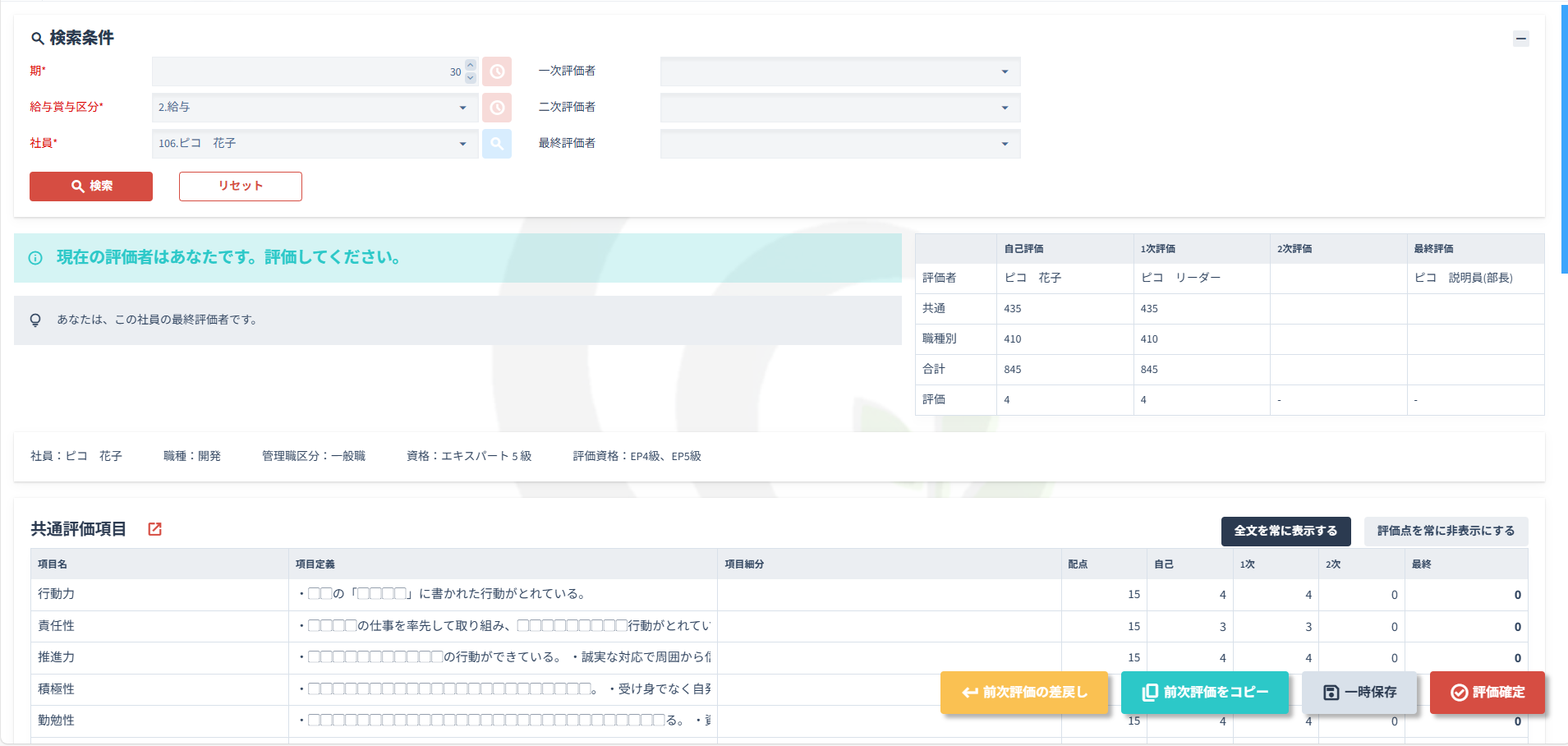Decrease the 期 value with down arrow
This screenshot has width=1568, height=746.
[x=471, y=78]
